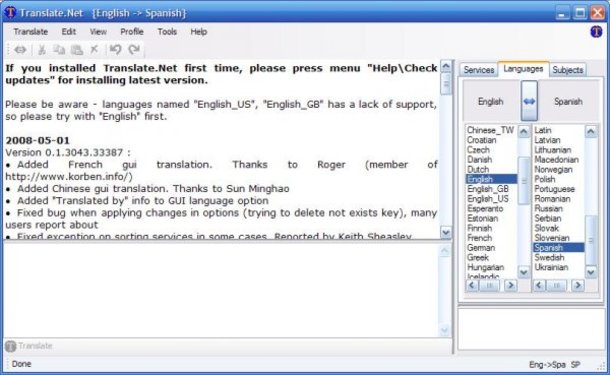
Task: Open the View menu
Action: point(98,32)
